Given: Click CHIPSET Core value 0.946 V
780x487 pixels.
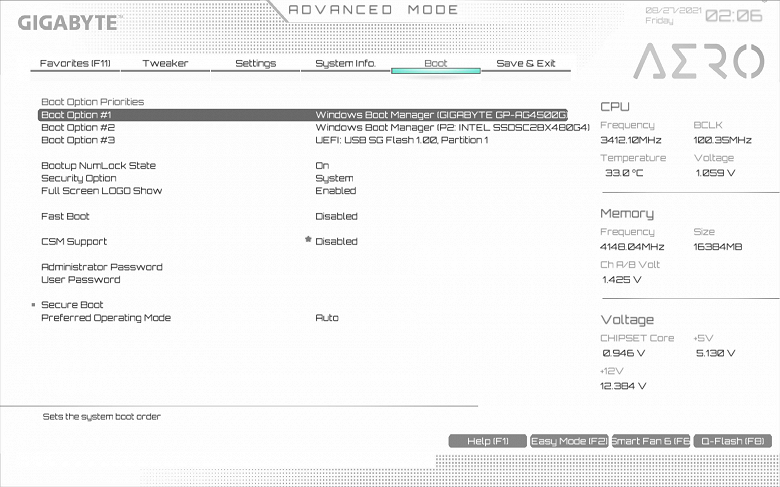Looking at the screenshot, I should click(x=623, y=353).
